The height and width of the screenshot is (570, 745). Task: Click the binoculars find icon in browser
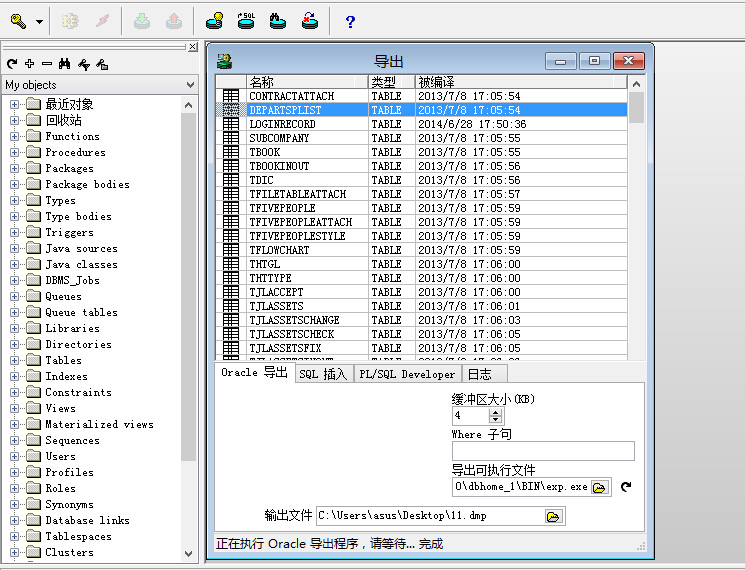[65, 64]
